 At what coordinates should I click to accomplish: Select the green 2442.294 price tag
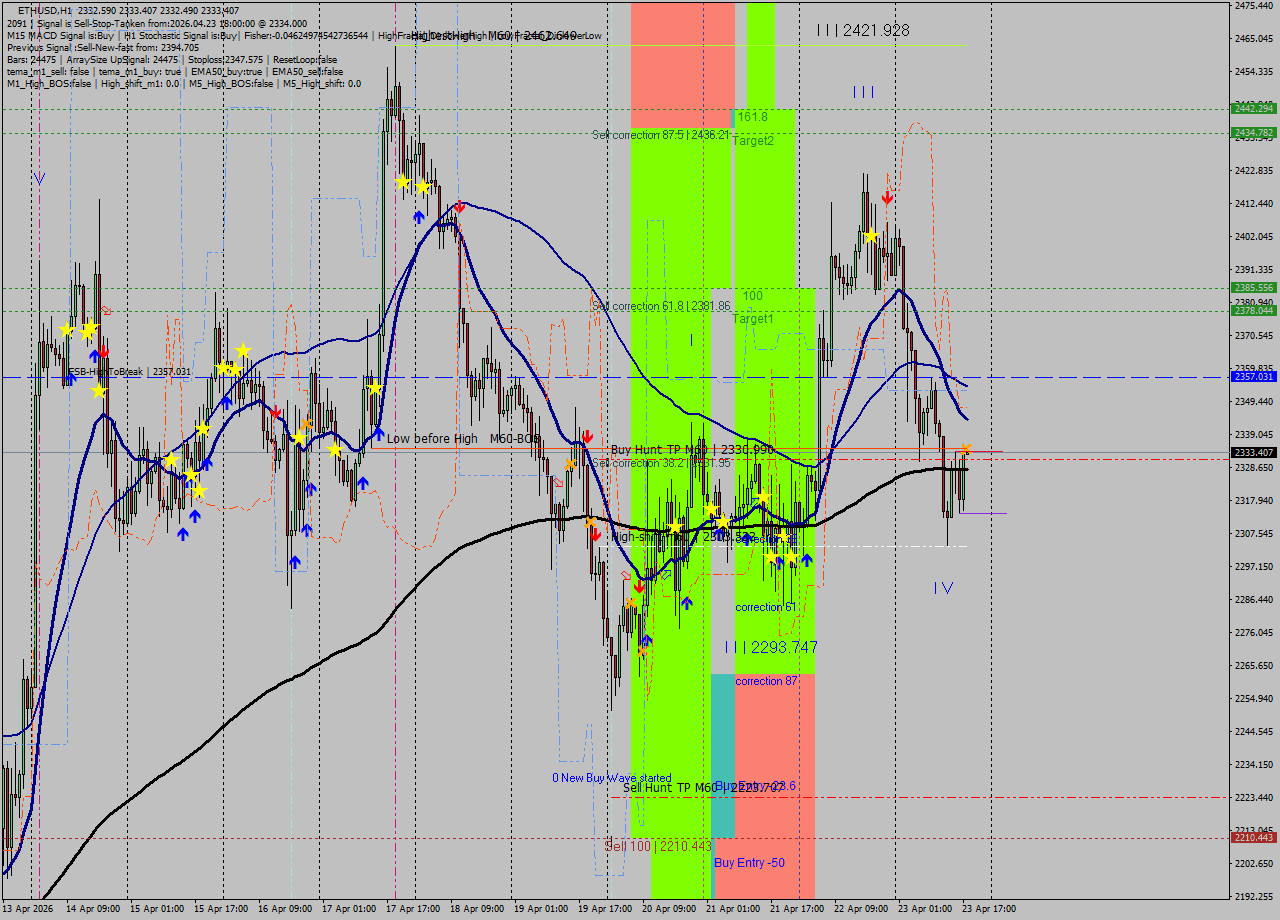coord(1253,108)
